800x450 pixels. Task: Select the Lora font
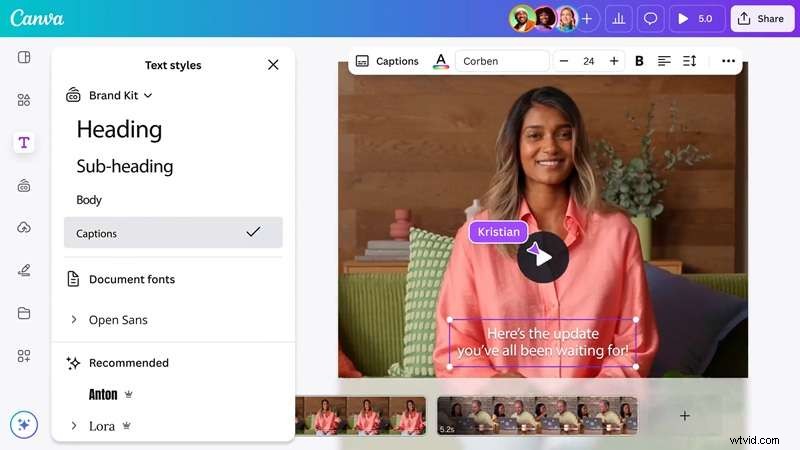(x=102, y=426)
